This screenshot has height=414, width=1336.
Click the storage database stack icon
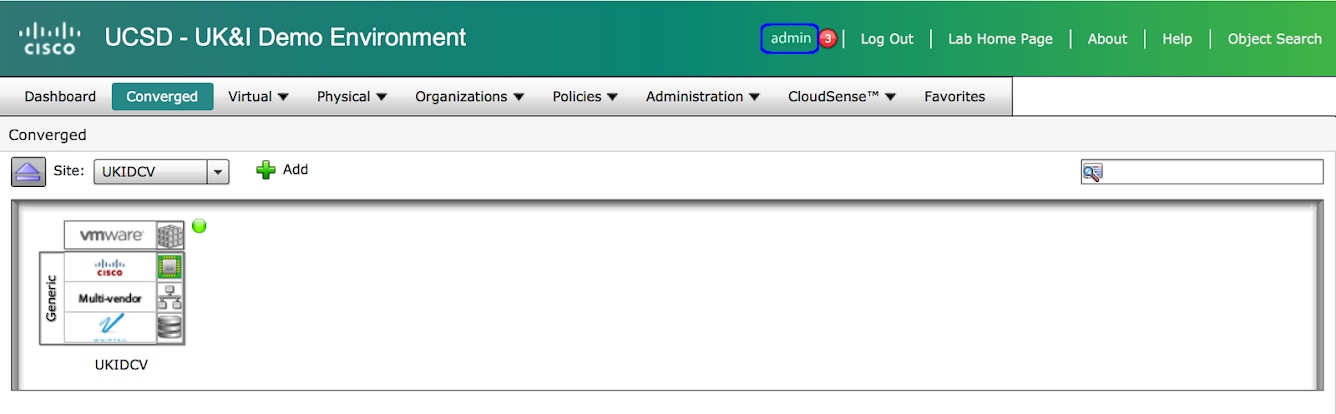(171, 328)
